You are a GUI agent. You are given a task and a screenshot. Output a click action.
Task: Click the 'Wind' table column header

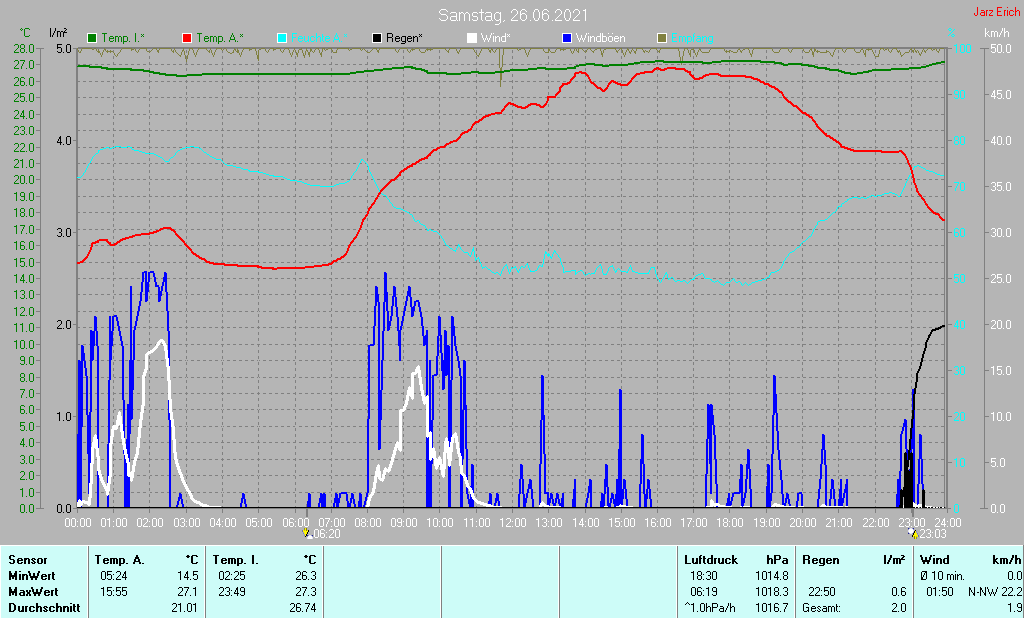coord(935,560)
